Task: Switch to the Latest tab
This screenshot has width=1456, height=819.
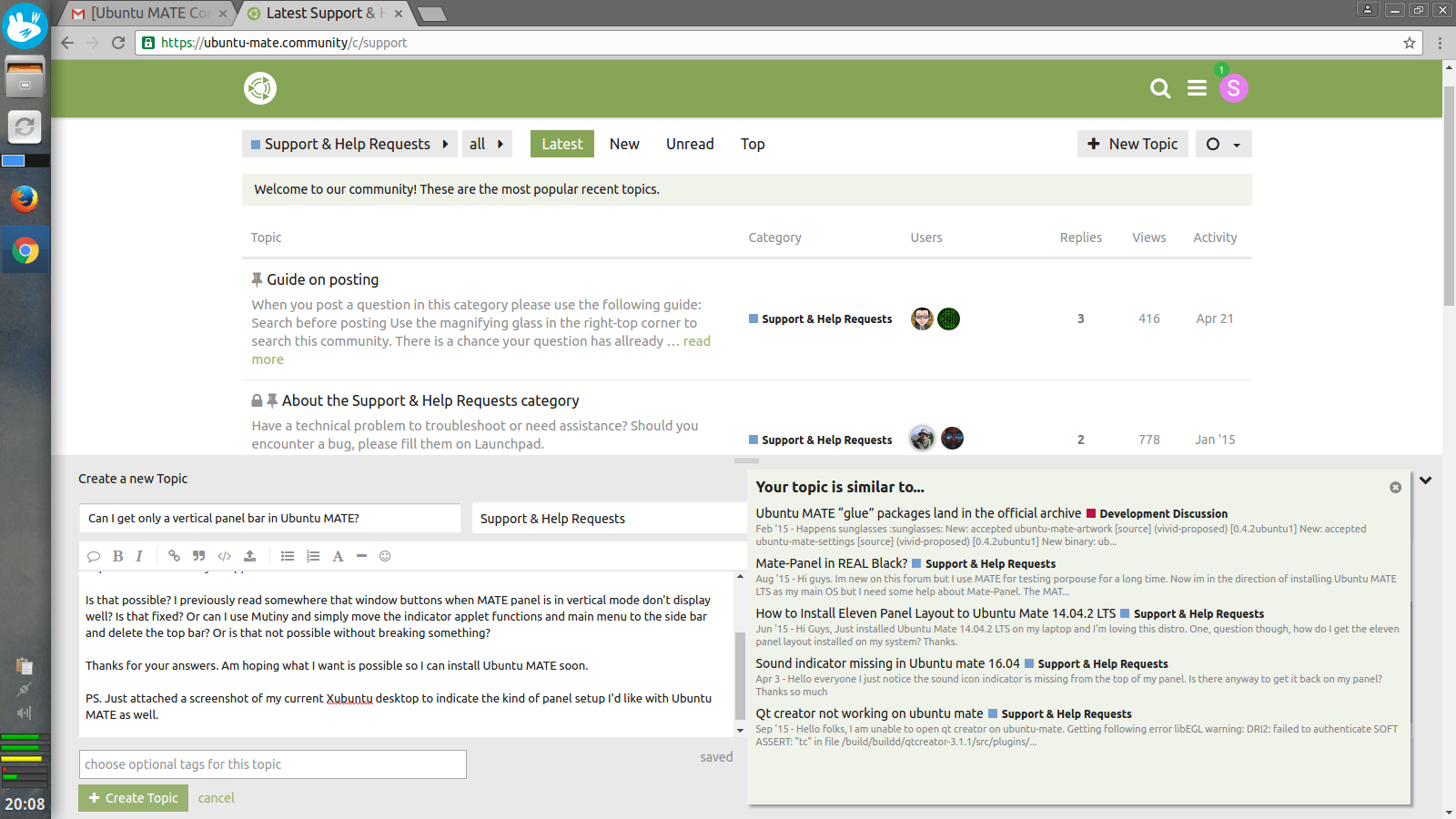Action: pos(562,144)
